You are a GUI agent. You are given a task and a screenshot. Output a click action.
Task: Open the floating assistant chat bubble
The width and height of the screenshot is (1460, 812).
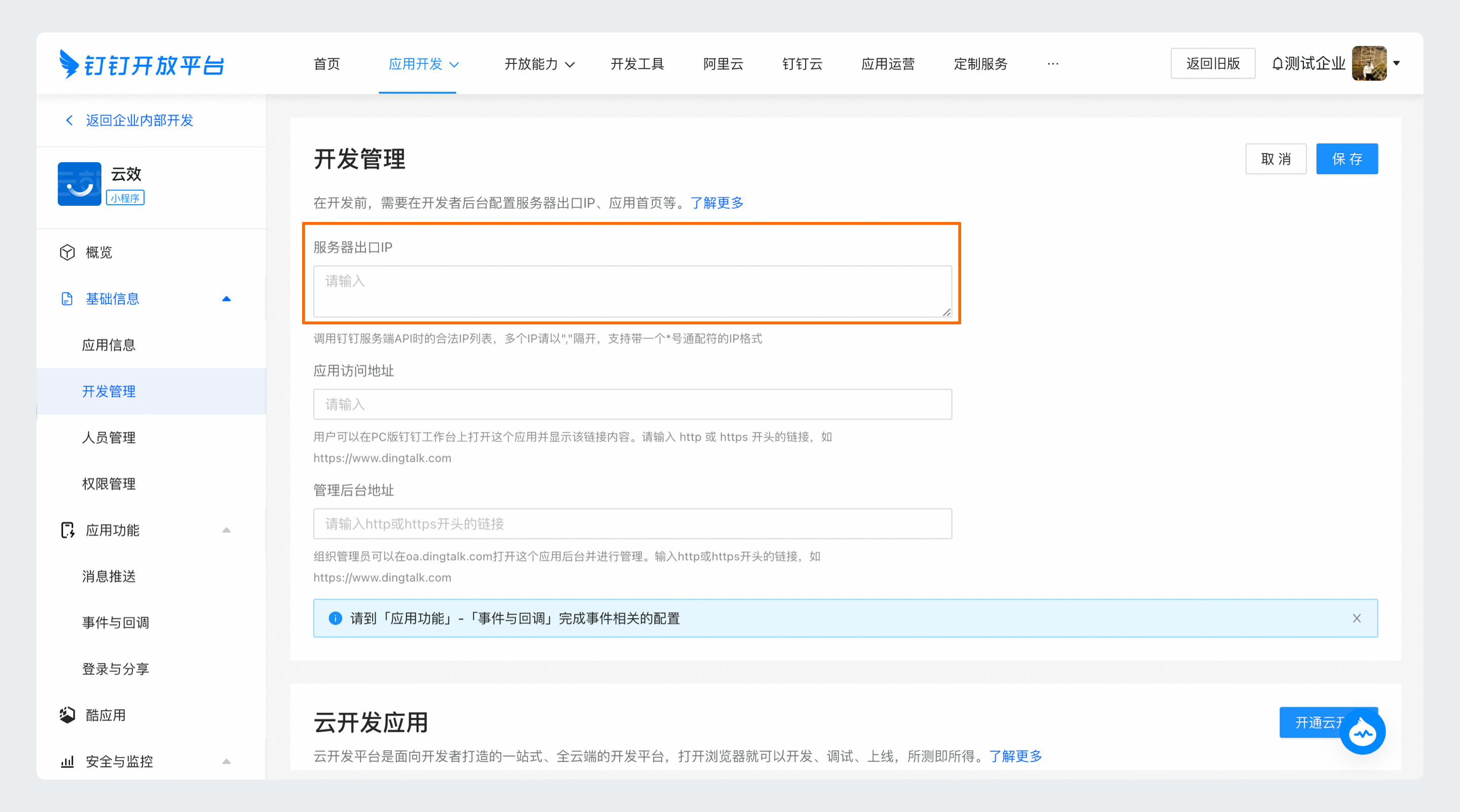coord(1363,732)
